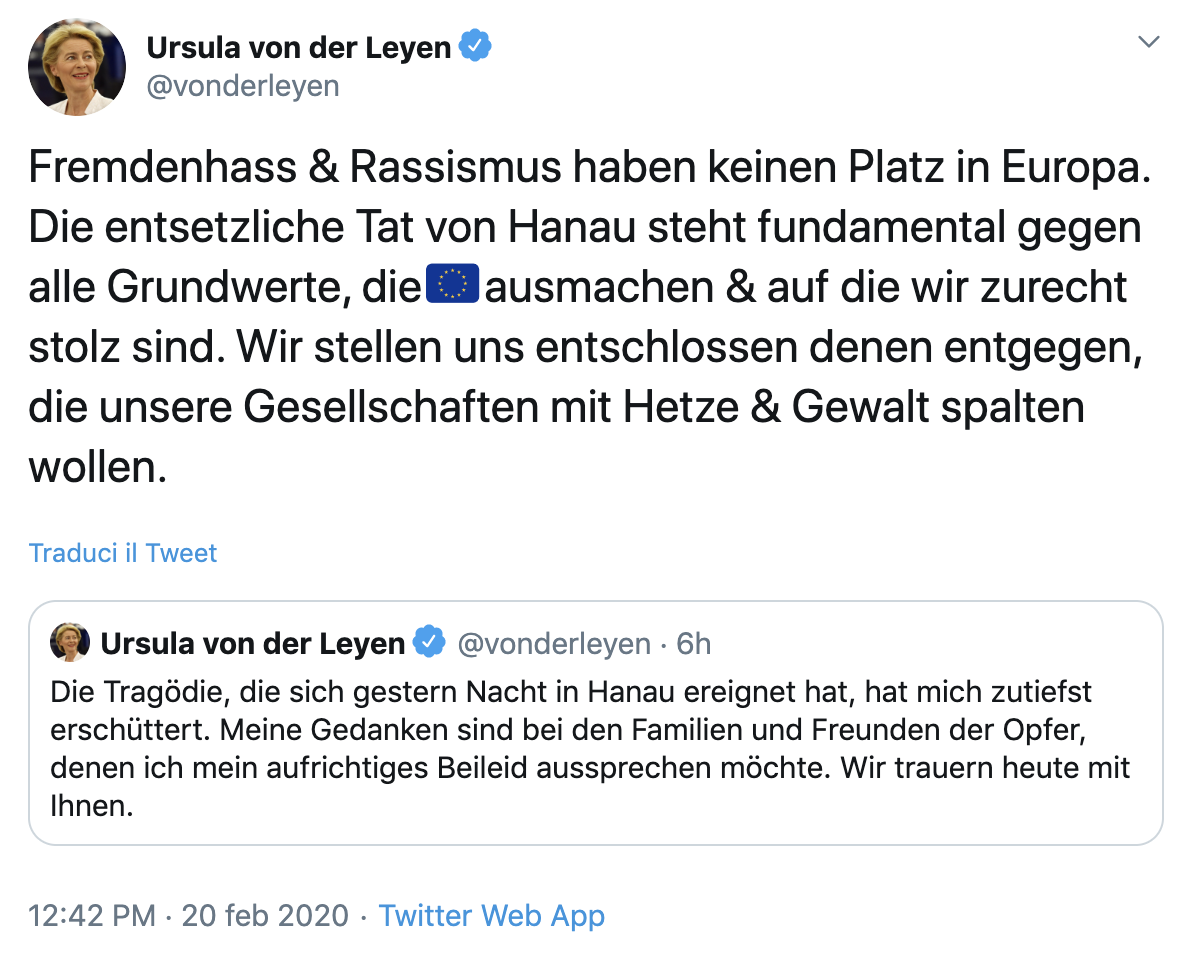Screen dimensions: 1190x962
Task: Click the final word 'wollen.' of the main tweet
Action: click(96, 467)
